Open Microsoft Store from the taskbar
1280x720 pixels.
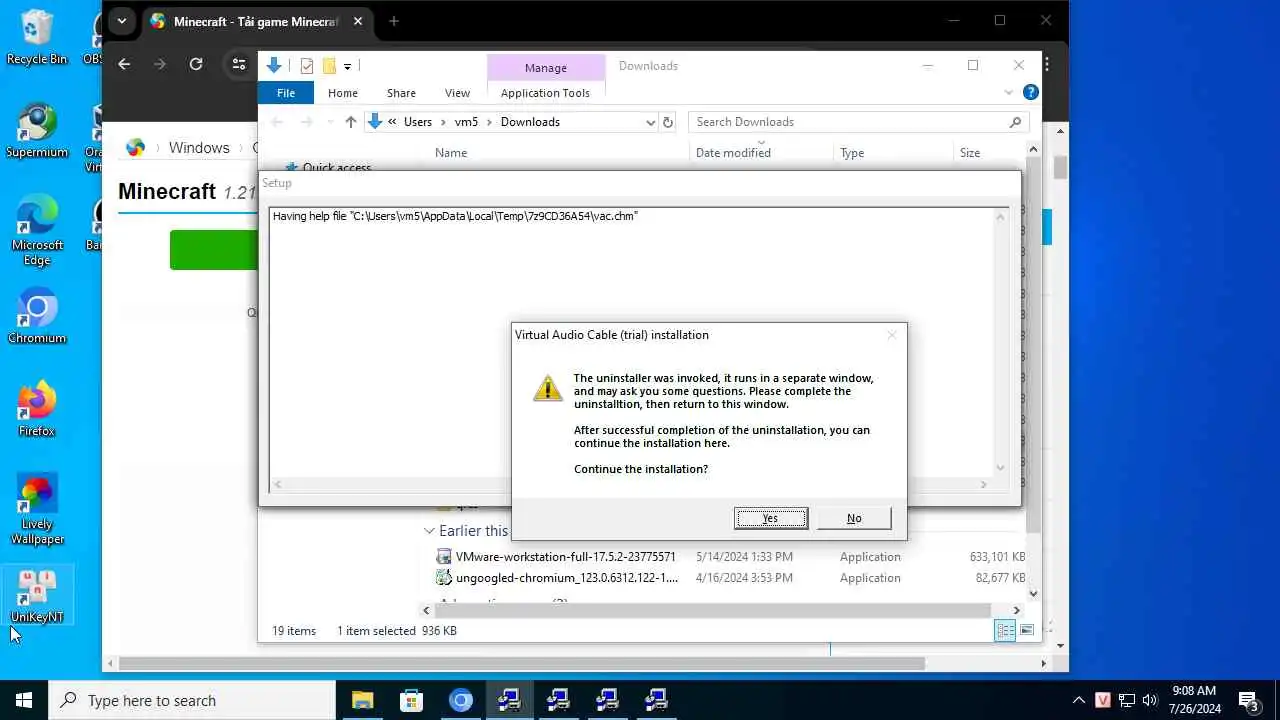coord(411,700)
